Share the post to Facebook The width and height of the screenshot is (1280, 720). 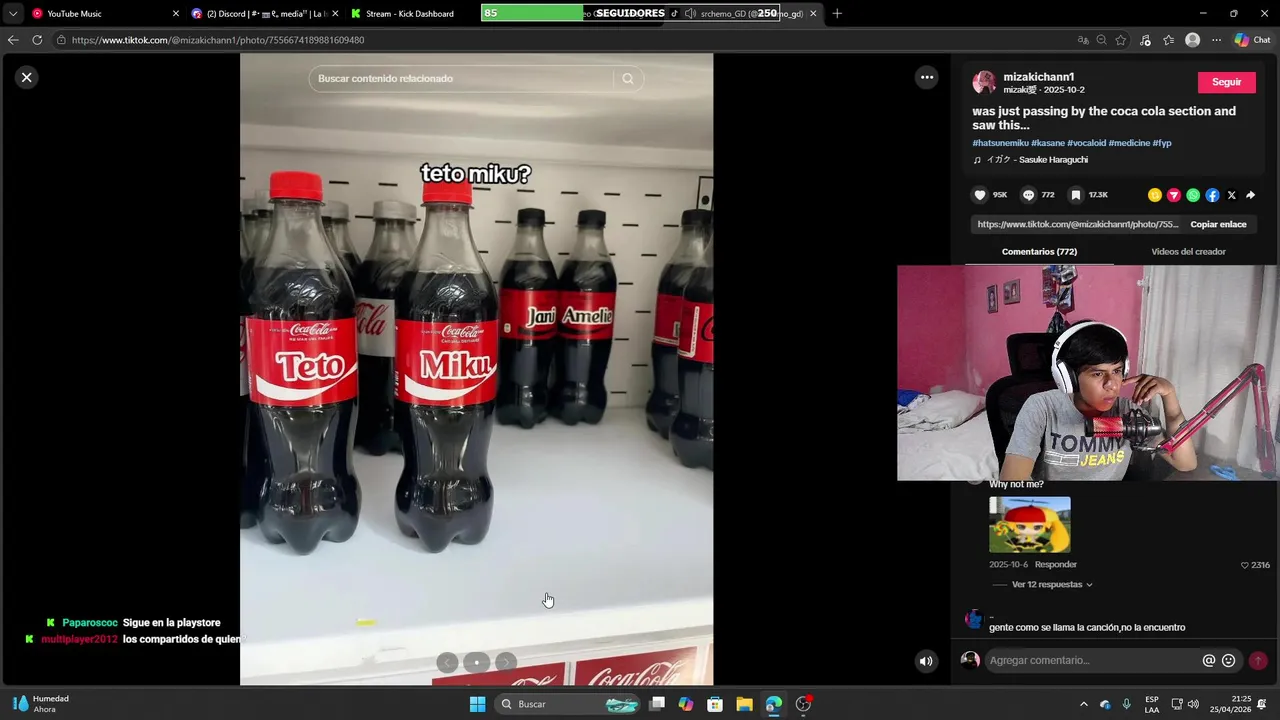(x=1212, y=195)
